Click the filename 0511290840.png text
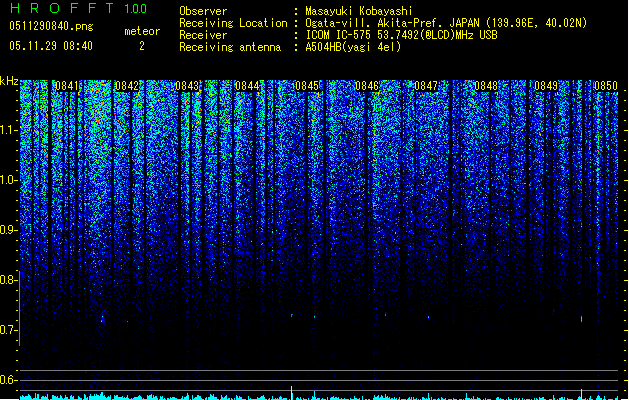Image resolution: width=629 pixels, height=400 pixels. (51, 26)
